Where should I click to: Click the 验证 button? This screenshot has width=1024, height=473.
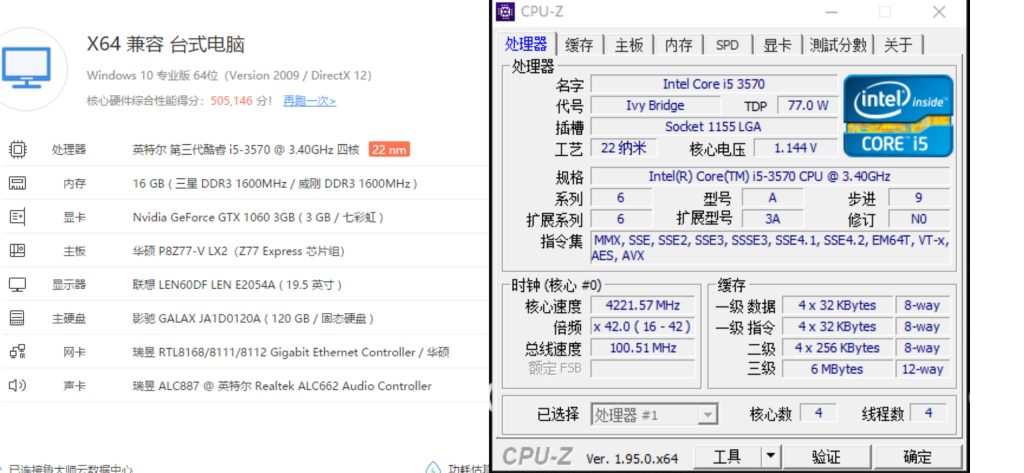[826, 456]
